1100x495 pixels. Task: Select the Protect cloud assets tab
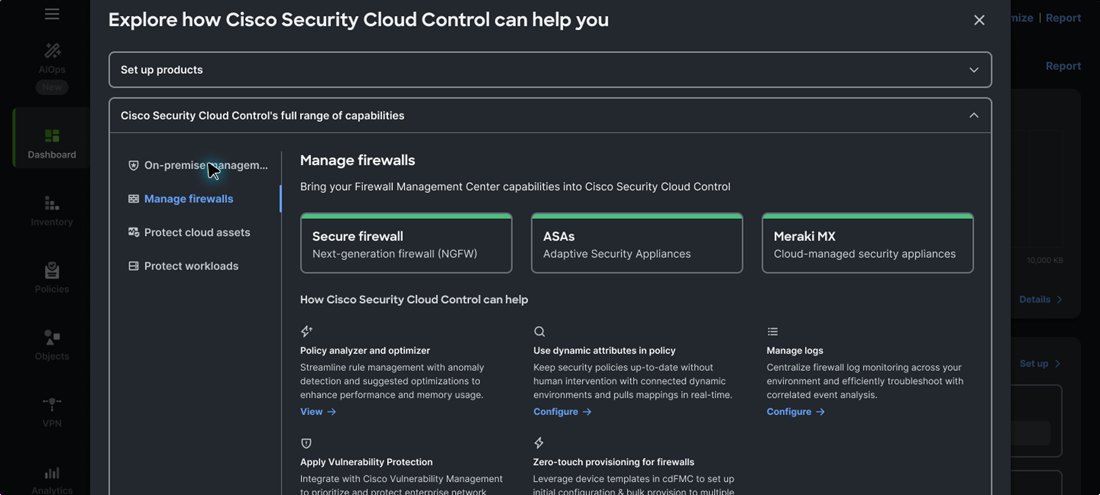tap(189, 233)
